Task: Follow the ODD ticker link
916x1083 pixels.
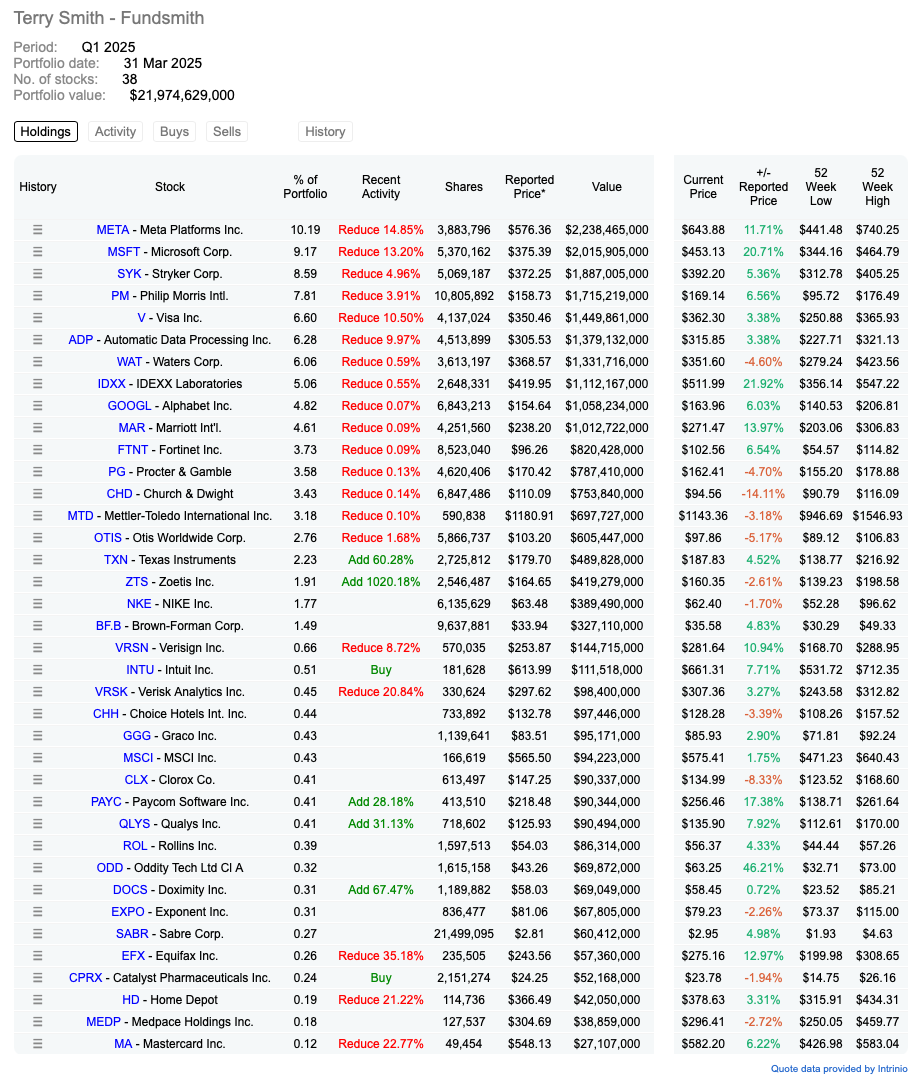Action: click(110, 868)
